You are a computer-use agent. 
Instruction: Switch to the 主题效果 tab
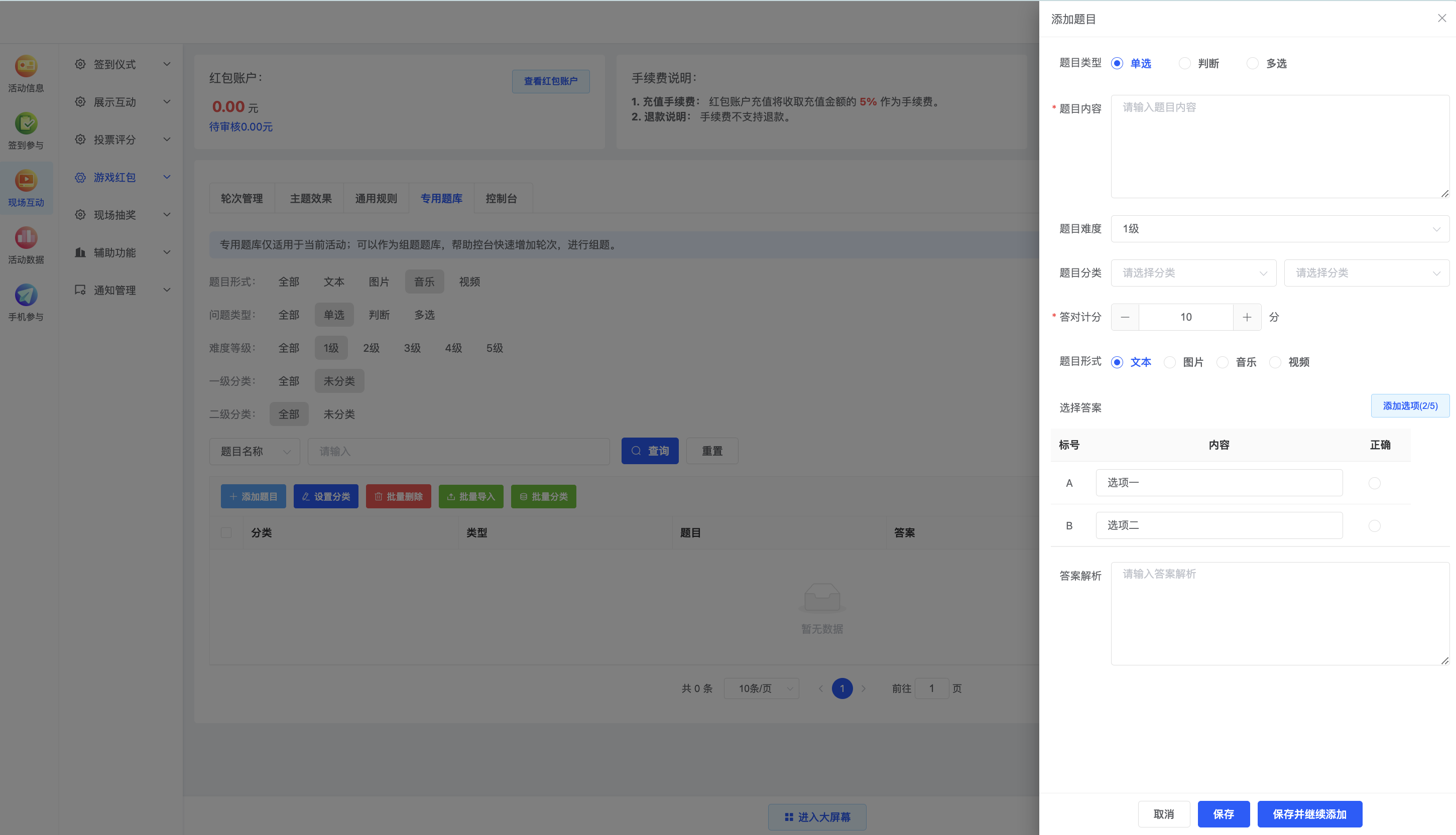pos(309,198)
